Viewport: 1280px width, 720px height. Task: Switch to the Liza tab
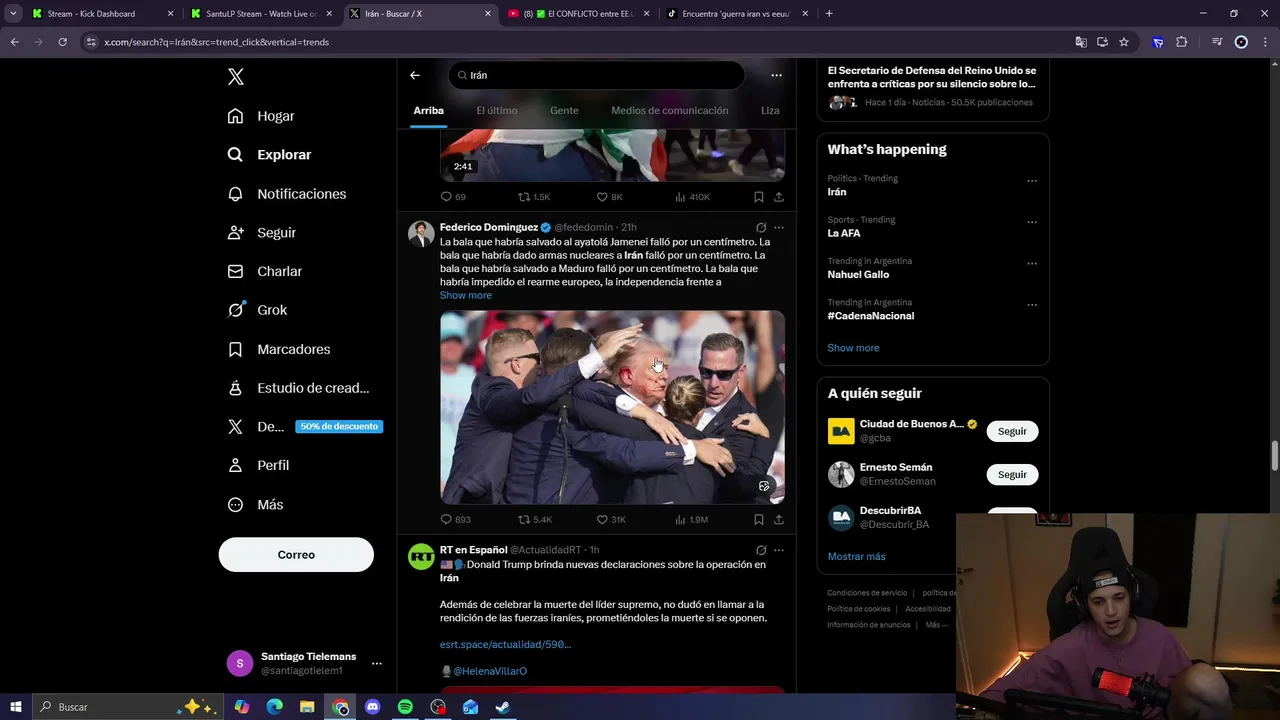coord(770,111)
